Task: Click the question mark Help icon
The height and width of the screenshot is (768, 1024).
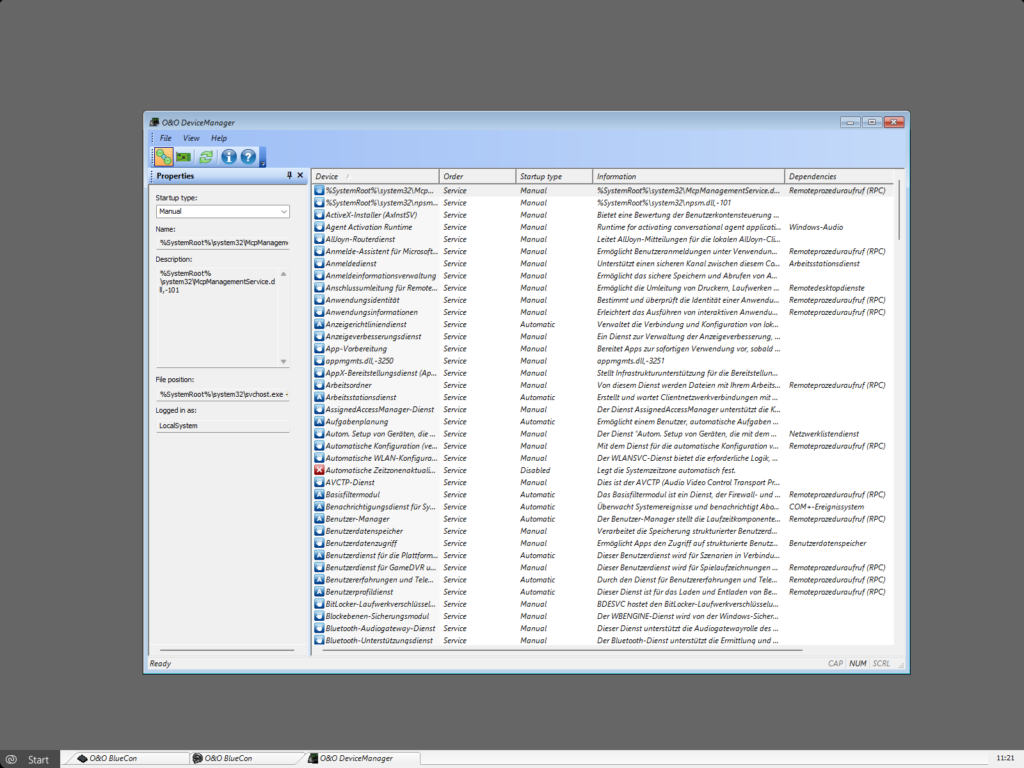Action: pos(248,157)
